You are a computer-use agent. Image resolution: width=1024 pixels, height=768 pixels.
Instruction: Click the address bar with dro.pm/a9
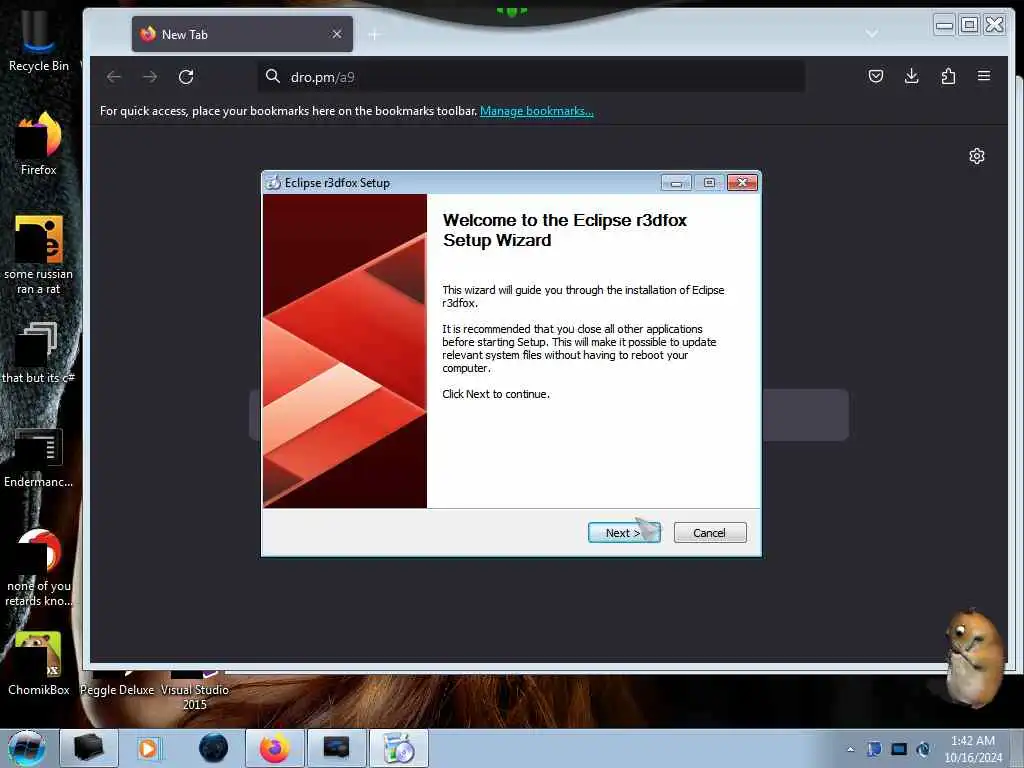coord(531,77)
